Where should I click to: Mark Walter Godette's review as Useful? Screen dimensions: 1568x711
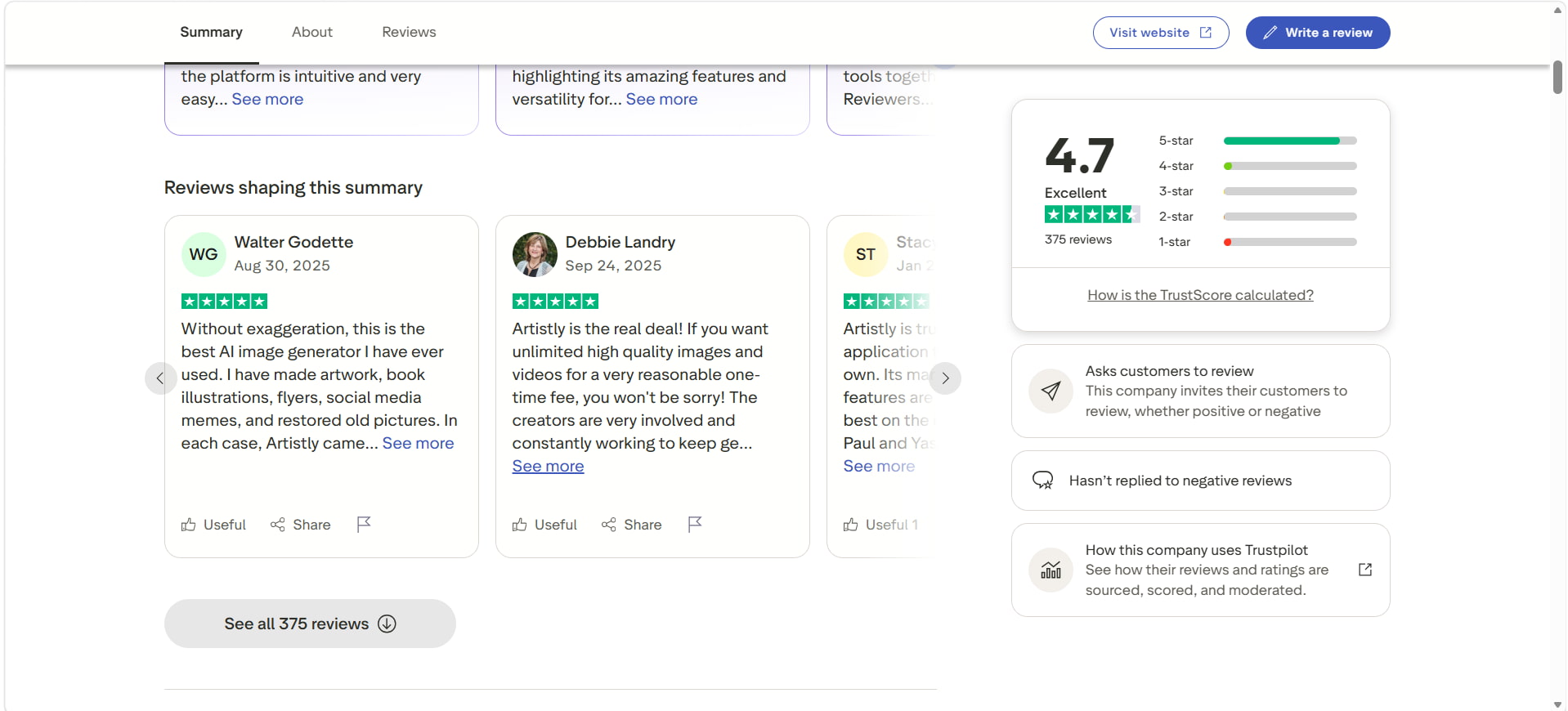tap(213, 525)
